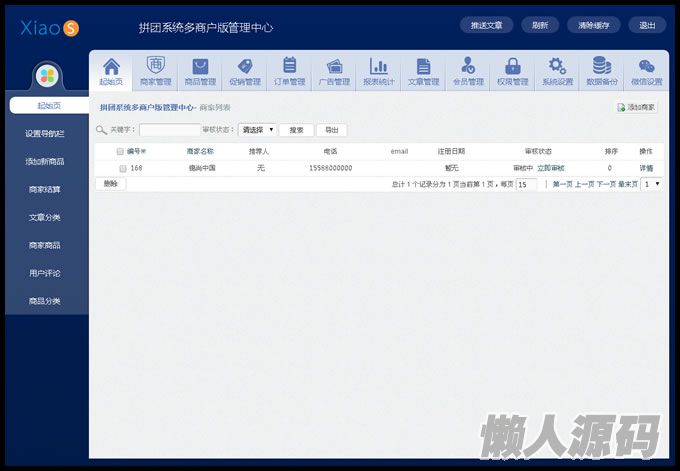This screenshot has width=680, height=471.
Task: Go to 下一页 next page link
Action: pos(606,184)
